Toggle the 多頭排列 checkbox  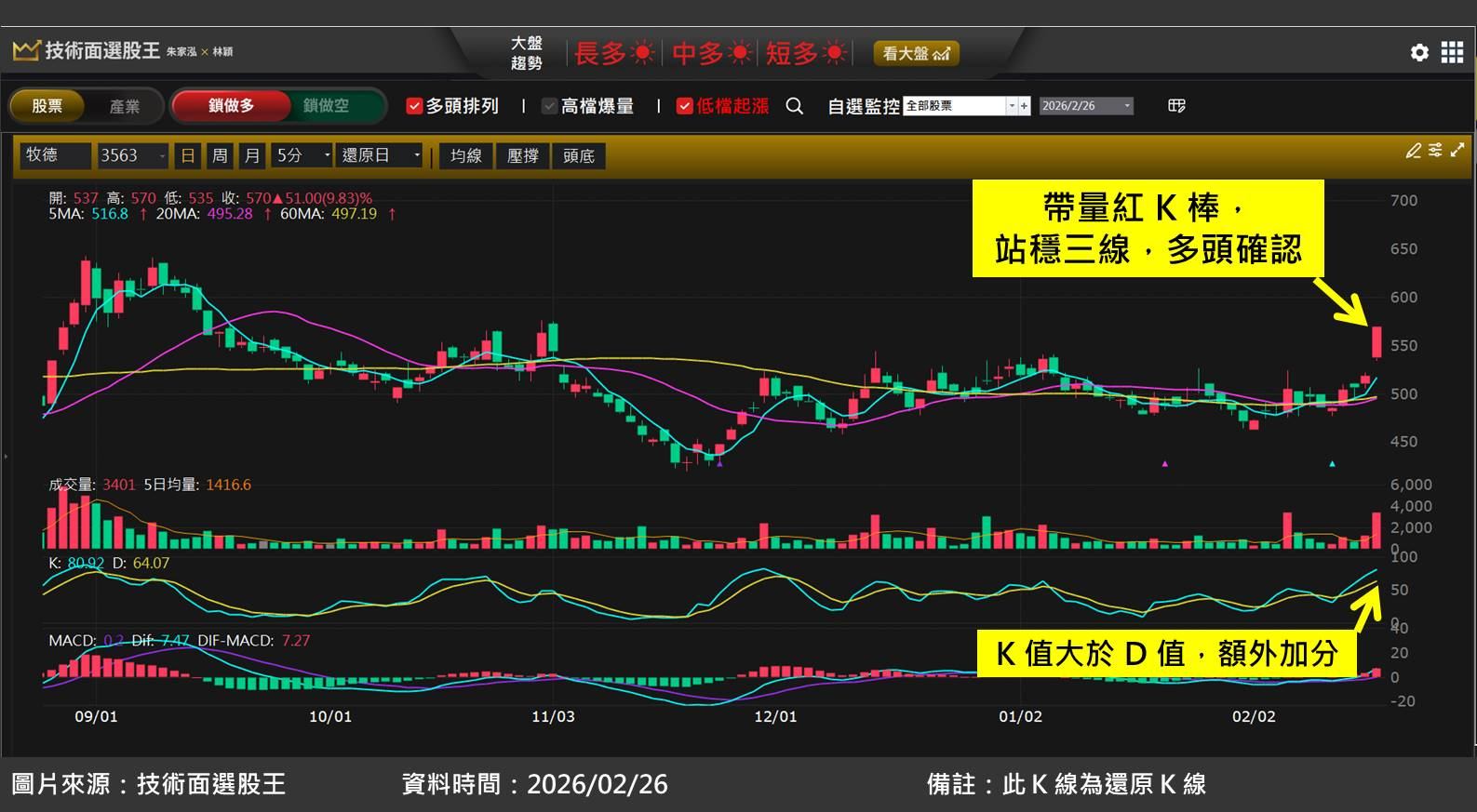point(414,106)
